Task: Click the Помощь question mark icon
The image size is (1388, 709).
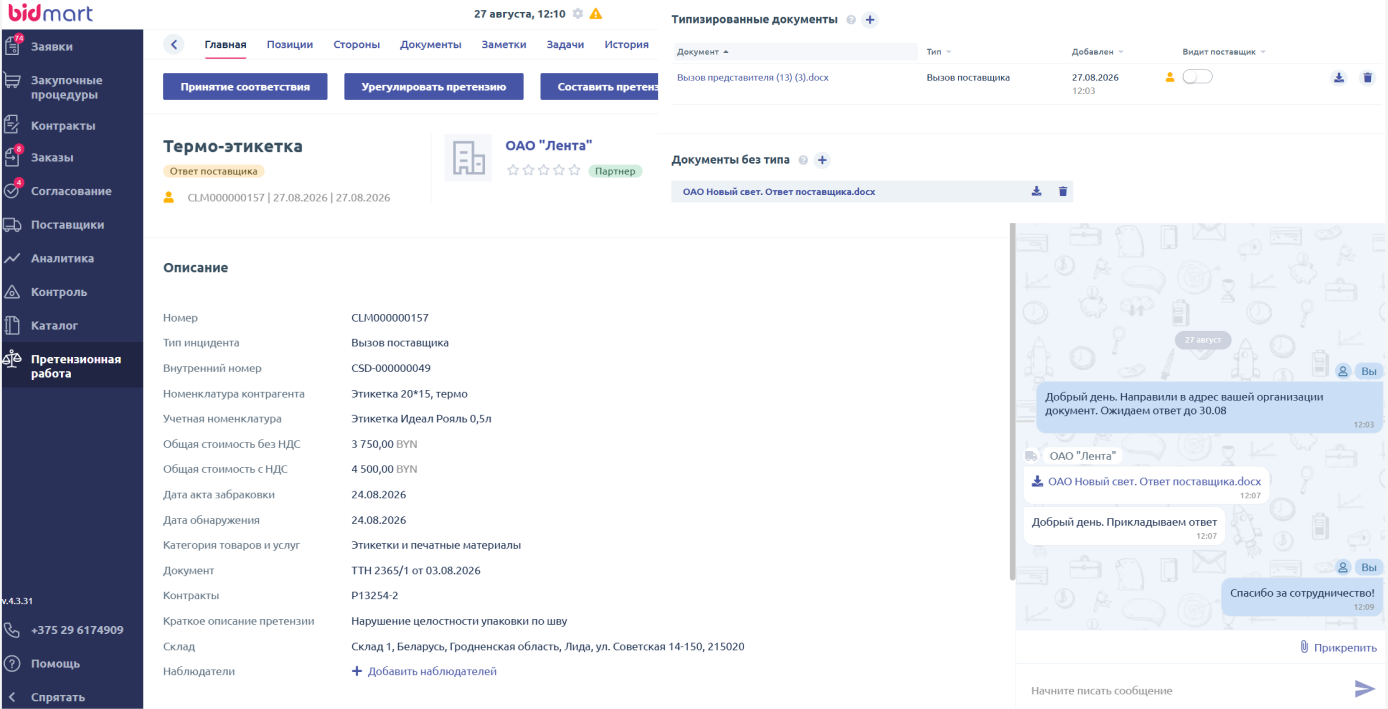Action: coord(13,664)
